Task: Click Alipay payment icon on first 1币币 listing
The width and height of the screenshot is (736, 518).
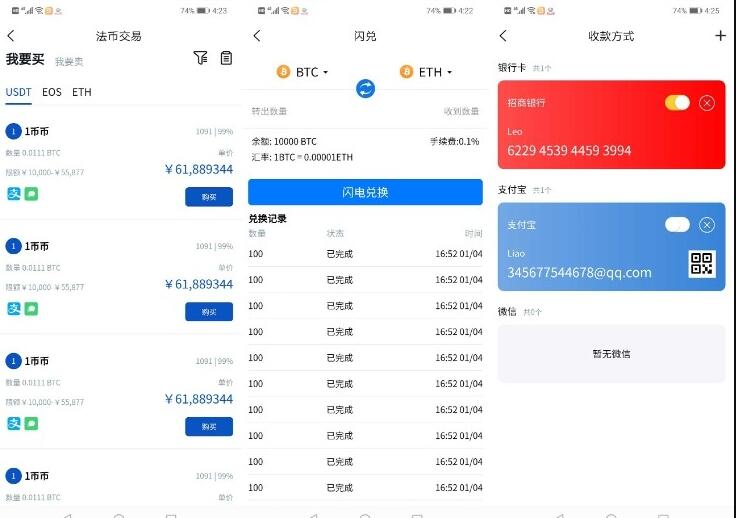Action: pos(14,193)
